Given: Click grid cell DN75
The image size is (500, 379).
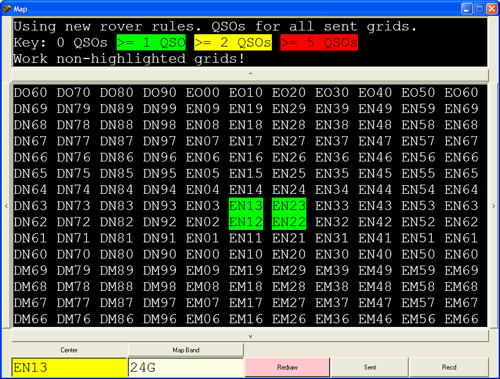Looking at the screenshot, I should (73, 173).
